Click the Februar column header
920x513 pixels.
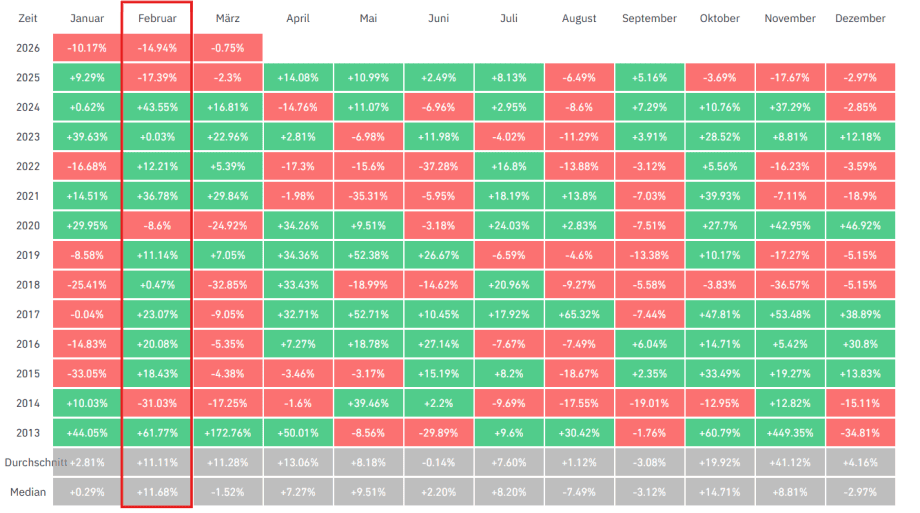click(x=156, y=19)
